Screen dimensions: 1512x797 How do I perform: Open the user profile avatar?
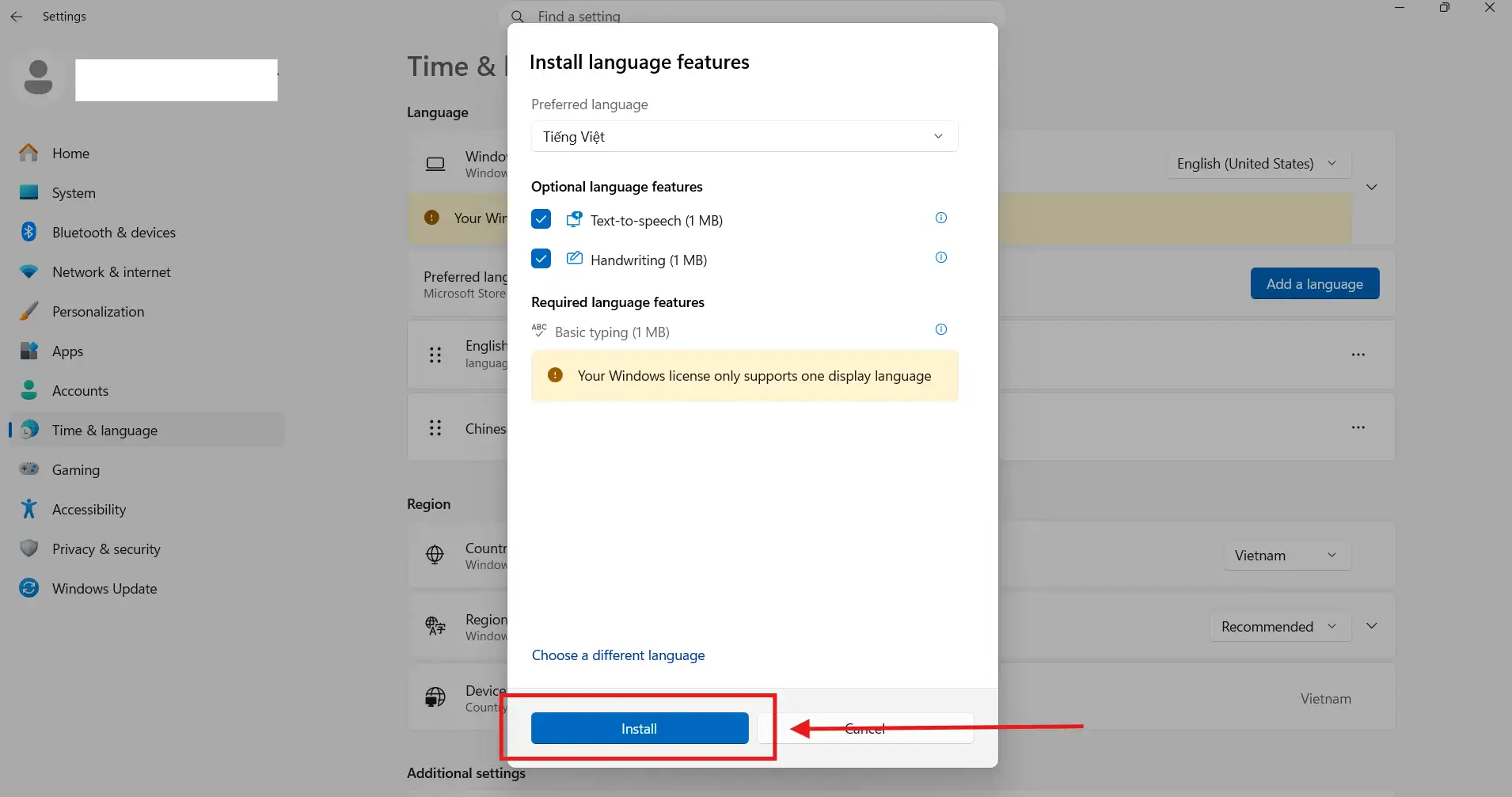pyautogui.click(x=38, y=78)
